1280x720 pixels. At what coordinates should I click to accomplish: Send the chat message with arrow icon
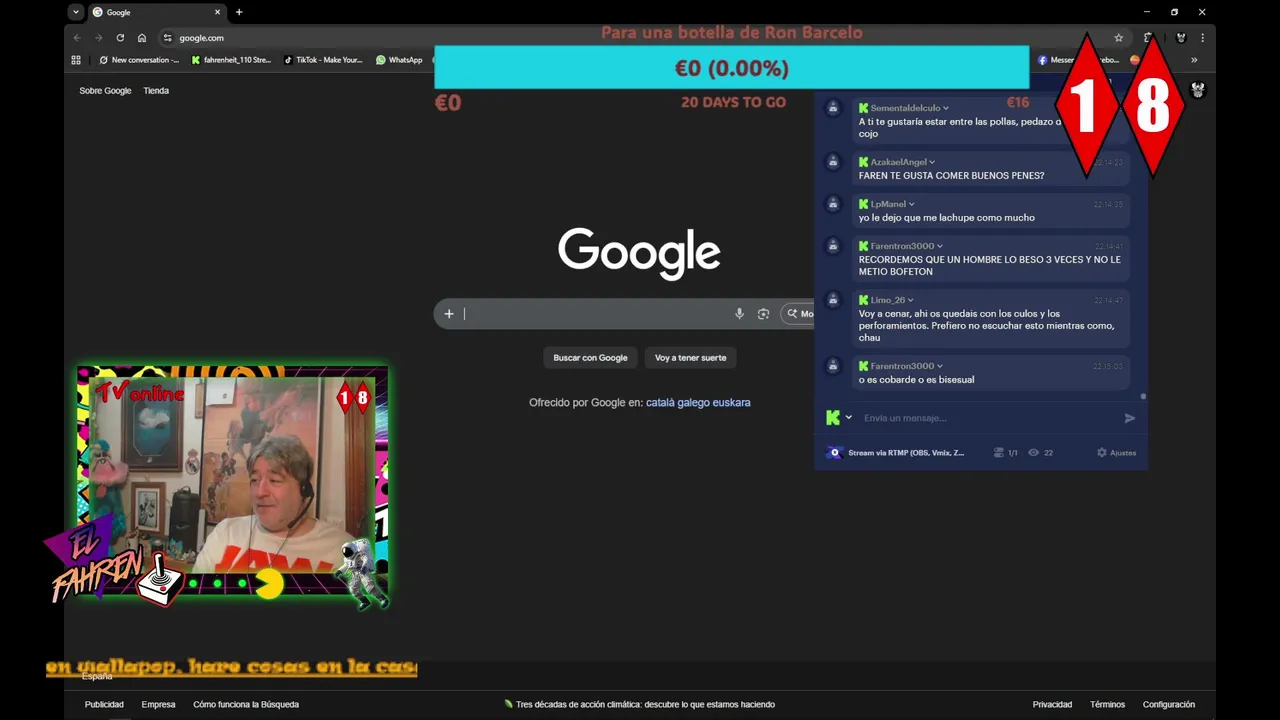[x=1130, y=418]
